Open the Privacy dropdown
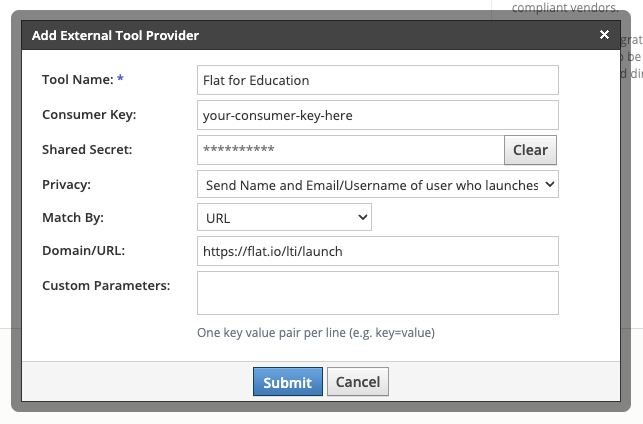643x424 pixels. click(377, 185)
